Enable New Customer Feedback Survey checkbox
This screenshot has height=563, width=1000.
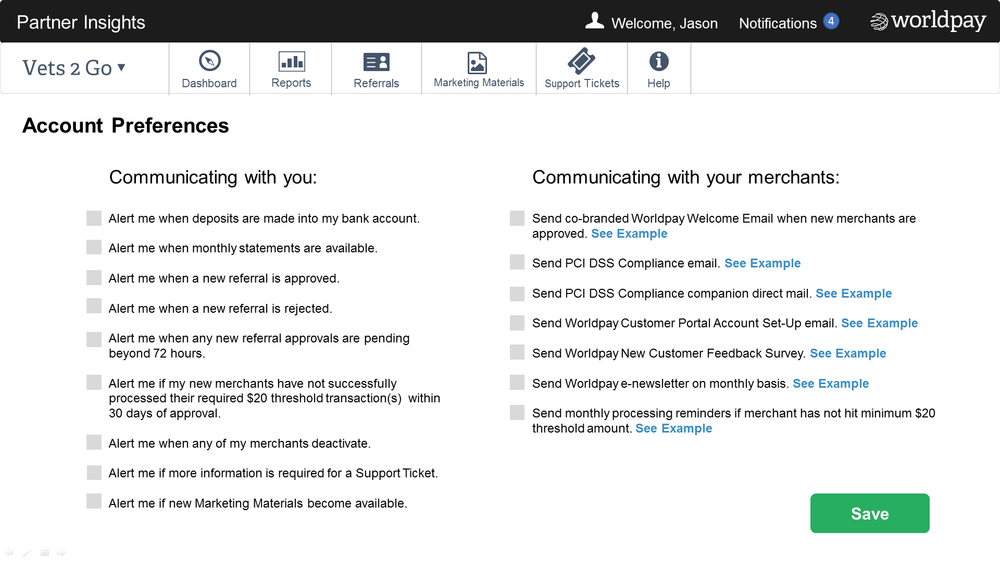click(517, 353)
